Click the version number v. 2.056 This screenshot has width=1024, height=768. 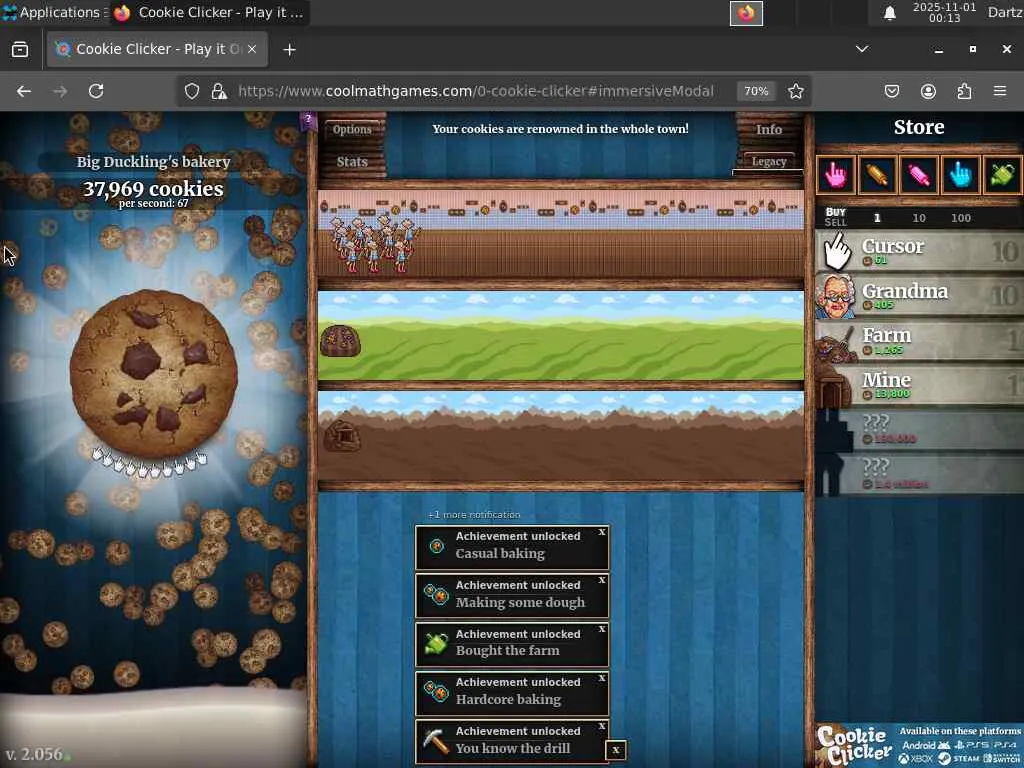point(34,754)
